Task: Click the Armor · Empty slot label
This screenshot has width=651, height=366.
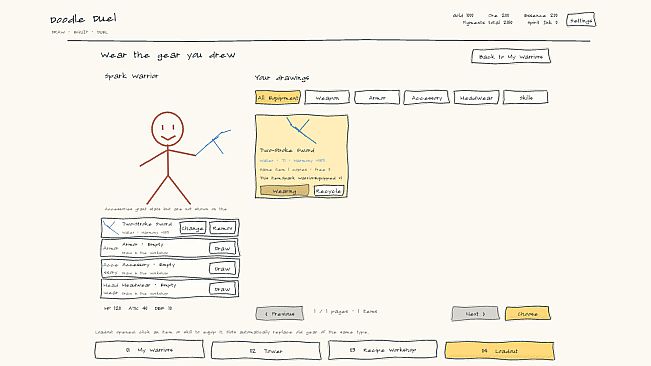Action: [x=143, y=245]
